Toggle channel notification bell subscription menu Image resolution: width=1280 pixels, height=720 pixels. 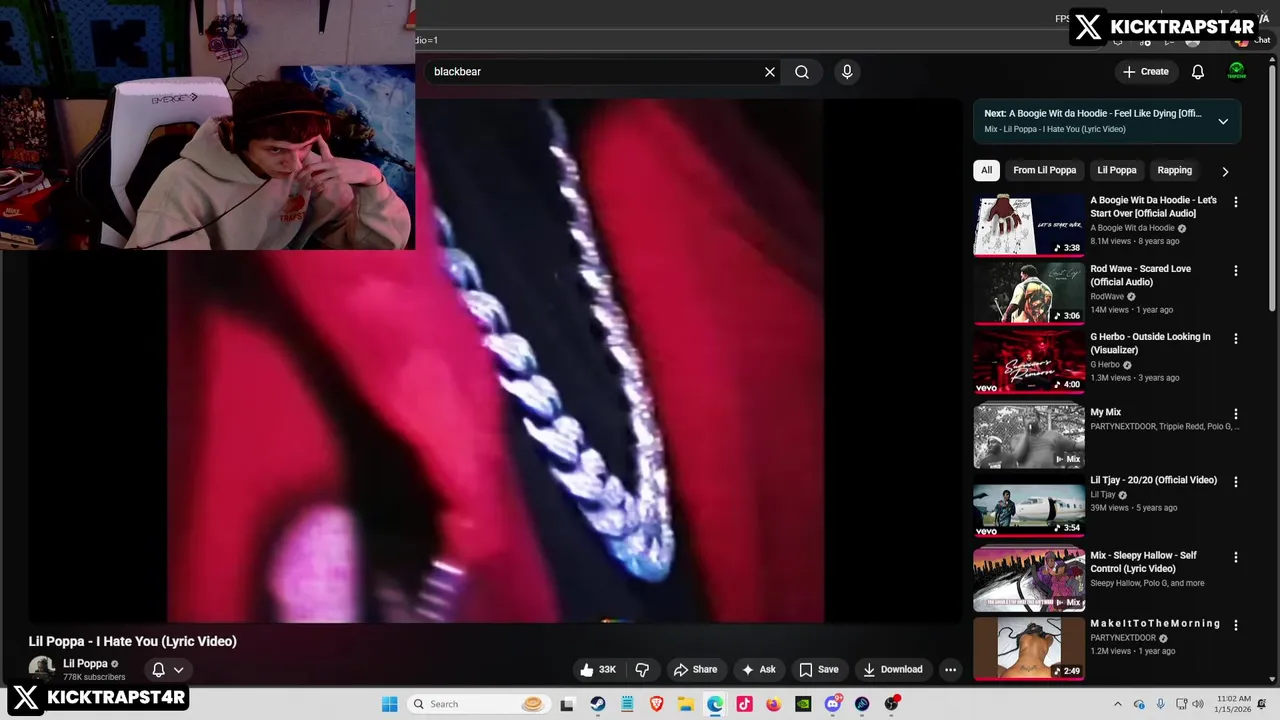coord(167,670)
